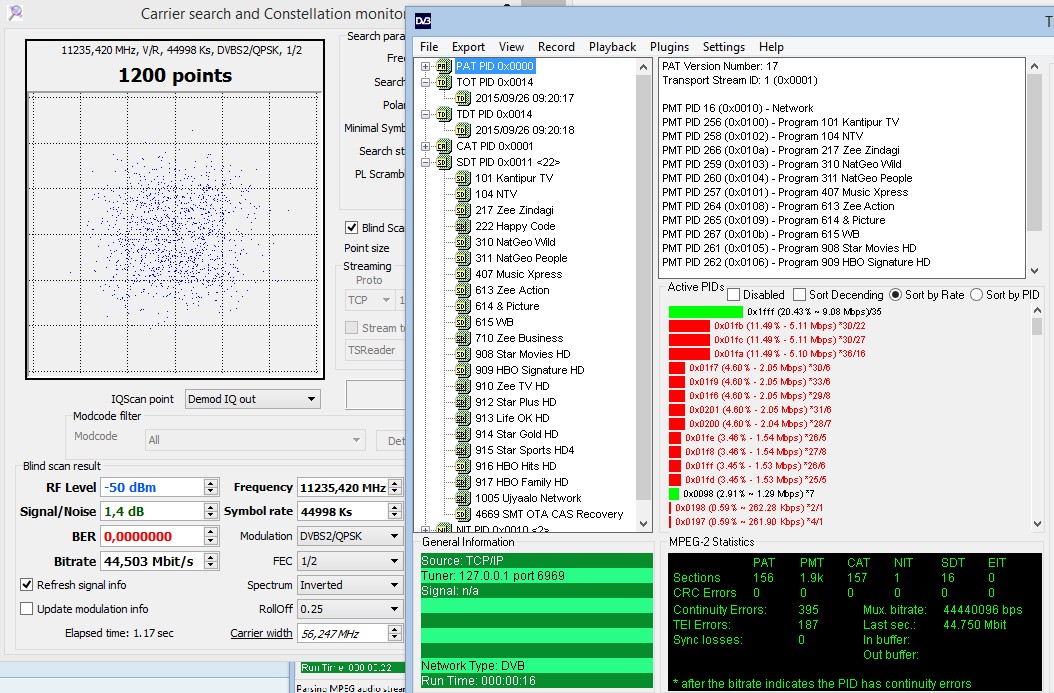Click the SDT icon beside 908 Star Movies HD
Viewport: 1054px width, 693px height.
462,354
